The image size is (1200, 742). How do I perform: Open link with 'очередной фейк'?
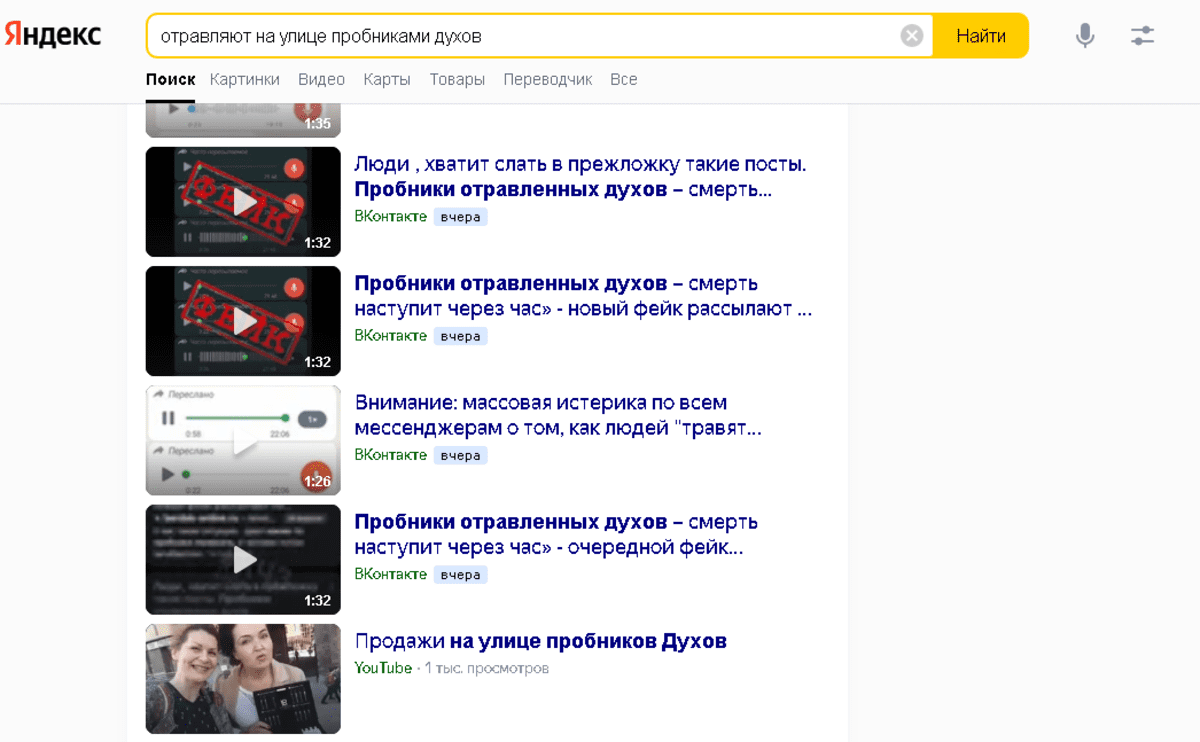coord(556,534)
